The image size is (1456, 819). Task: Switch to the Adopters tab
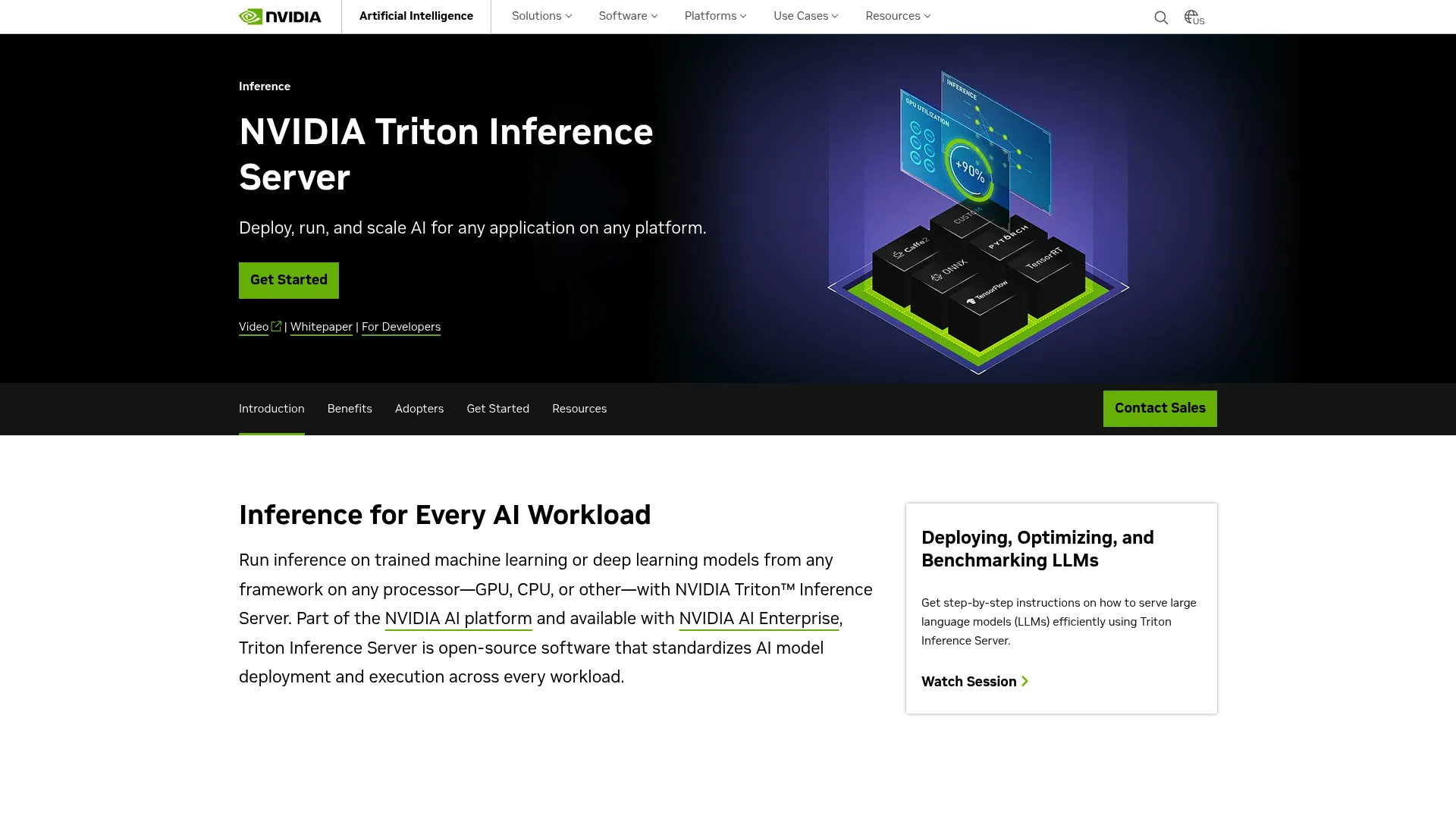coord(419,409)
